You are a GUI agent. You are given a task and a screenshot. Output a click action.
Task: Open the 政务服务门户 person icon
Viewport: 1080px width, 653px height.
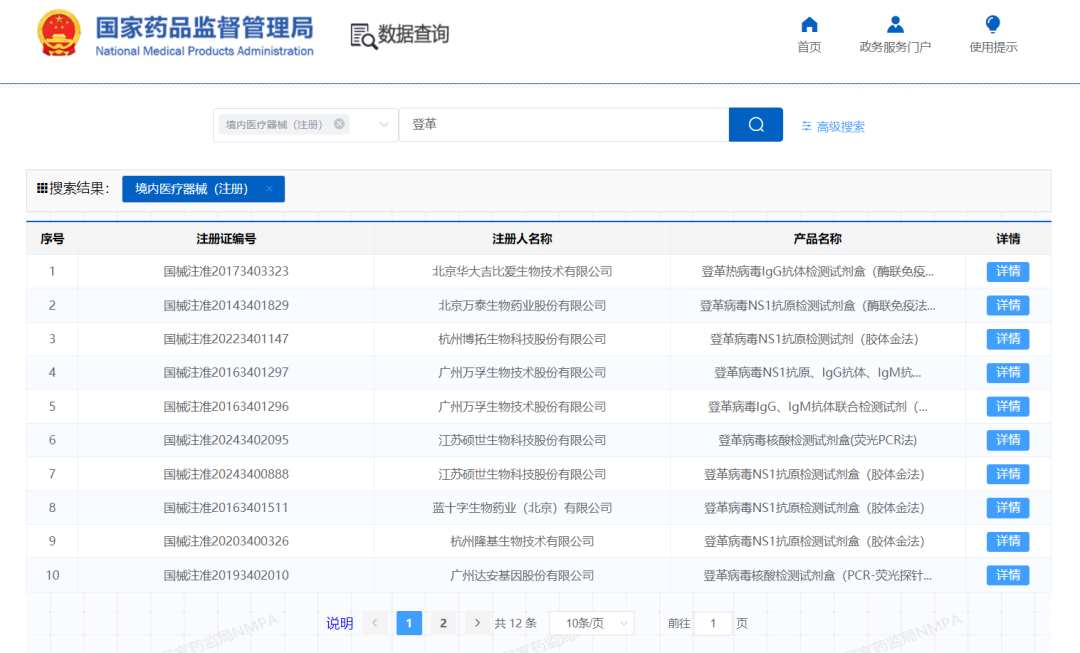tap(895, 25)
